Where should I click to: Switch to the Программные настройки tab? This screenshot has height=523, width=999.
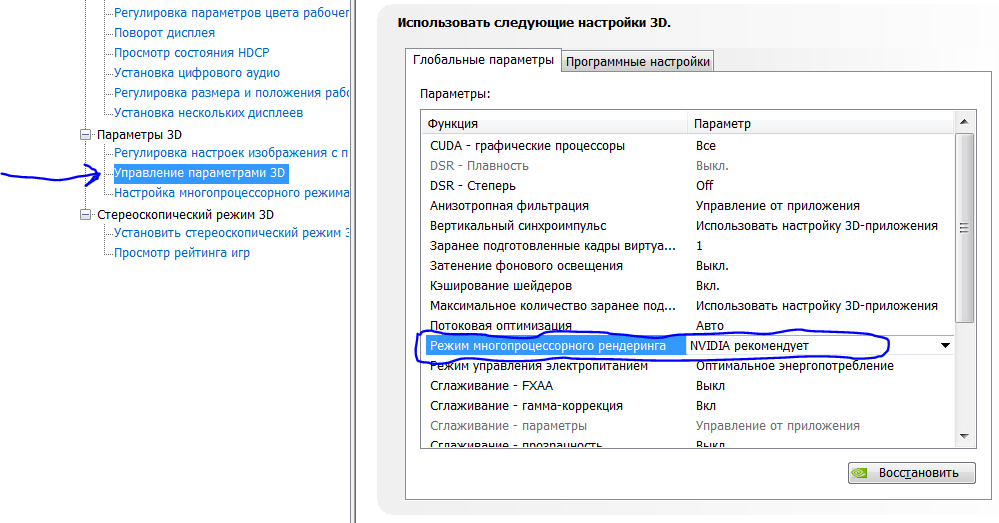pos(638,61)
